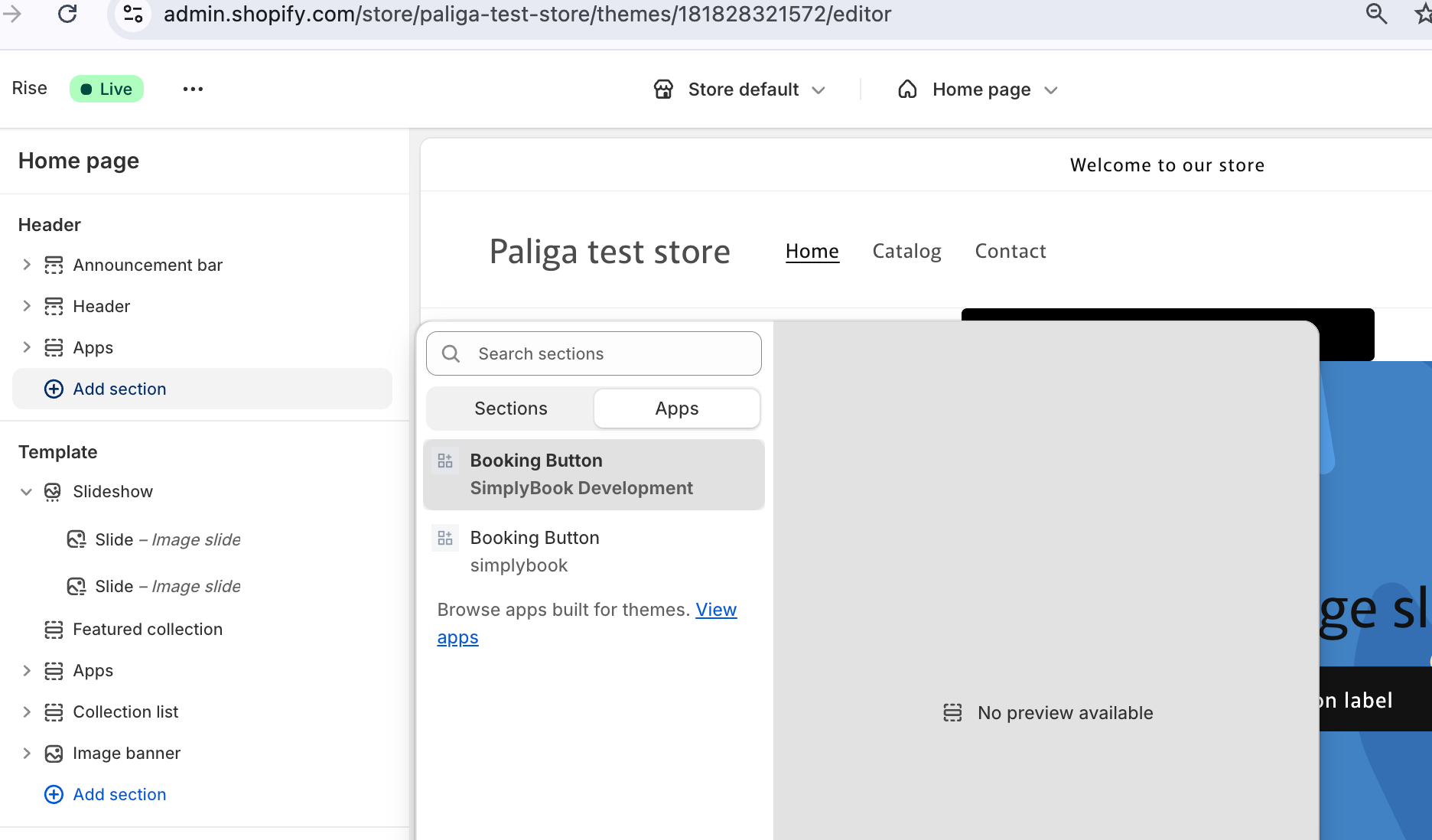
Task: Select the image icon next to Image banner
Action: [x=52, y=753]
